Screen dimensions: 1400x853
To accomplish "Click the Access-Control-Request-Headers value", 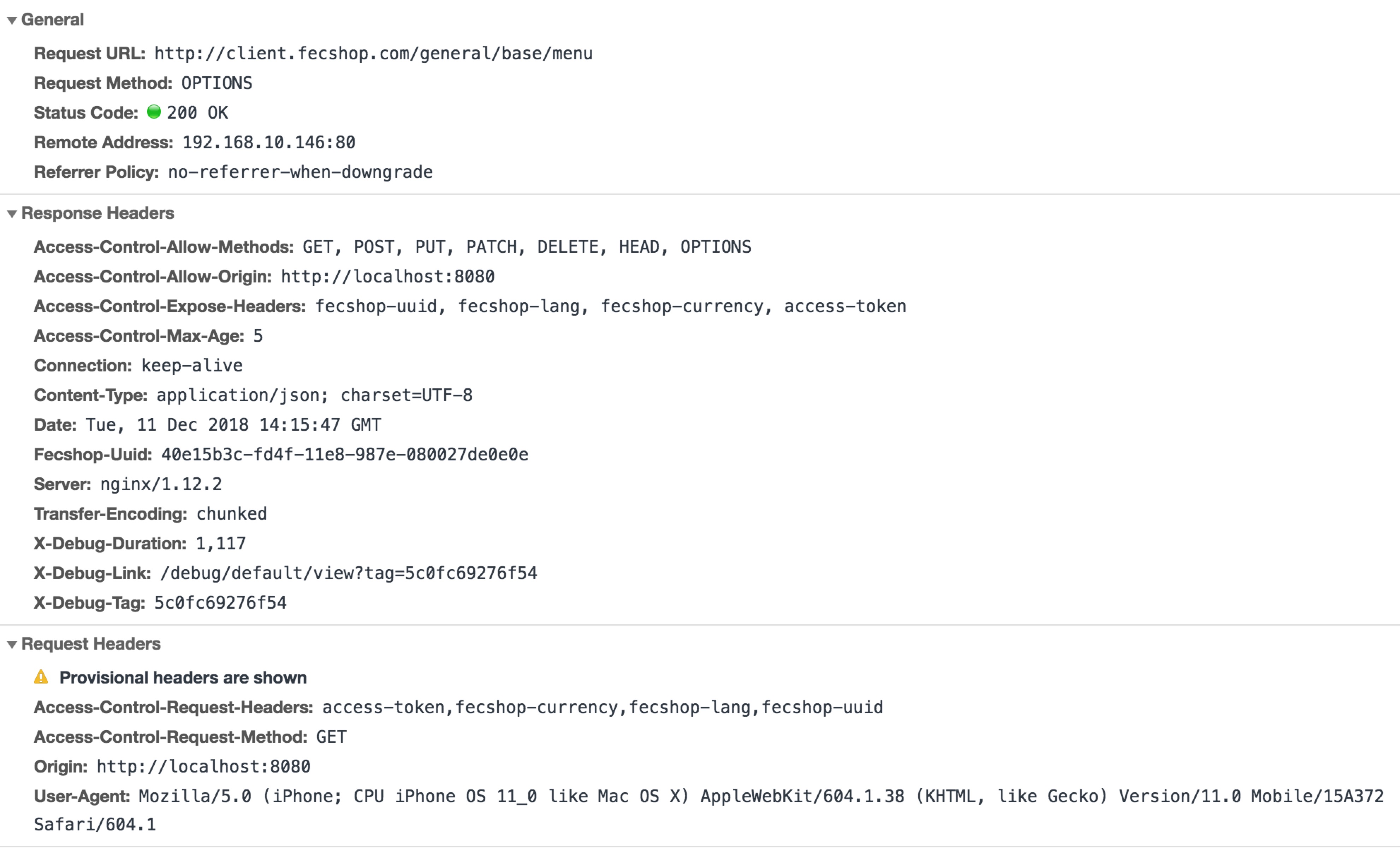I will [x=602, y=707].
